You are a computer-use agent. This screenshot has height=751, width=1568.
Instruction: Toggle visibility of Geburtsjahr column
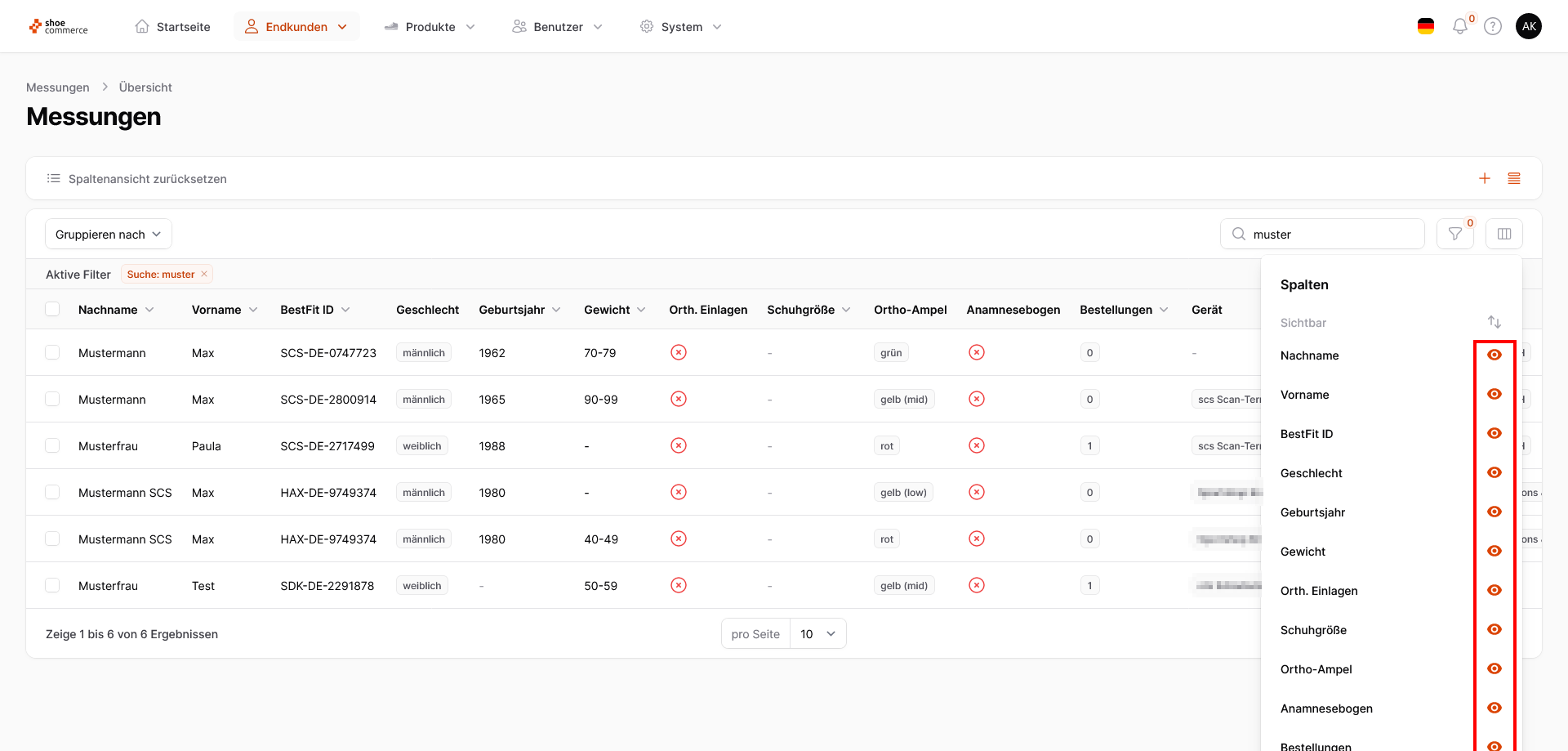1494,512
